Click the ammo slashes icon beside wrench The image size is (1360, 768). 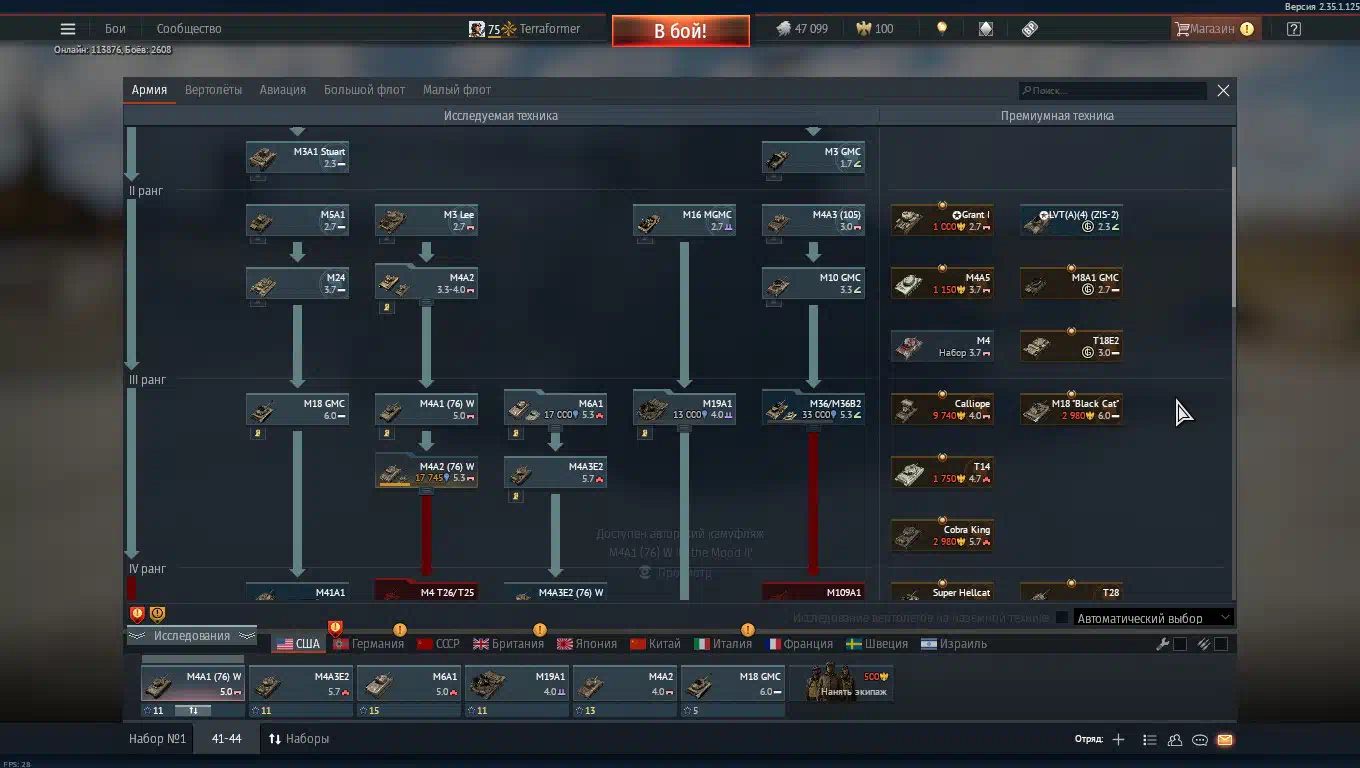pos(1204,644)
